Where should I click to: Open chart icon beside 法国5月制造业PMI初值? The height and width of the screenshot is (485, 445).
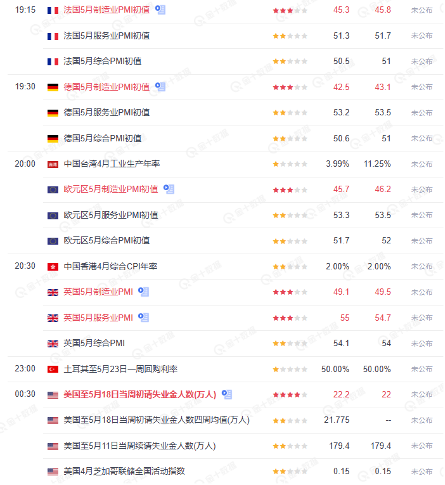[160, 10]
